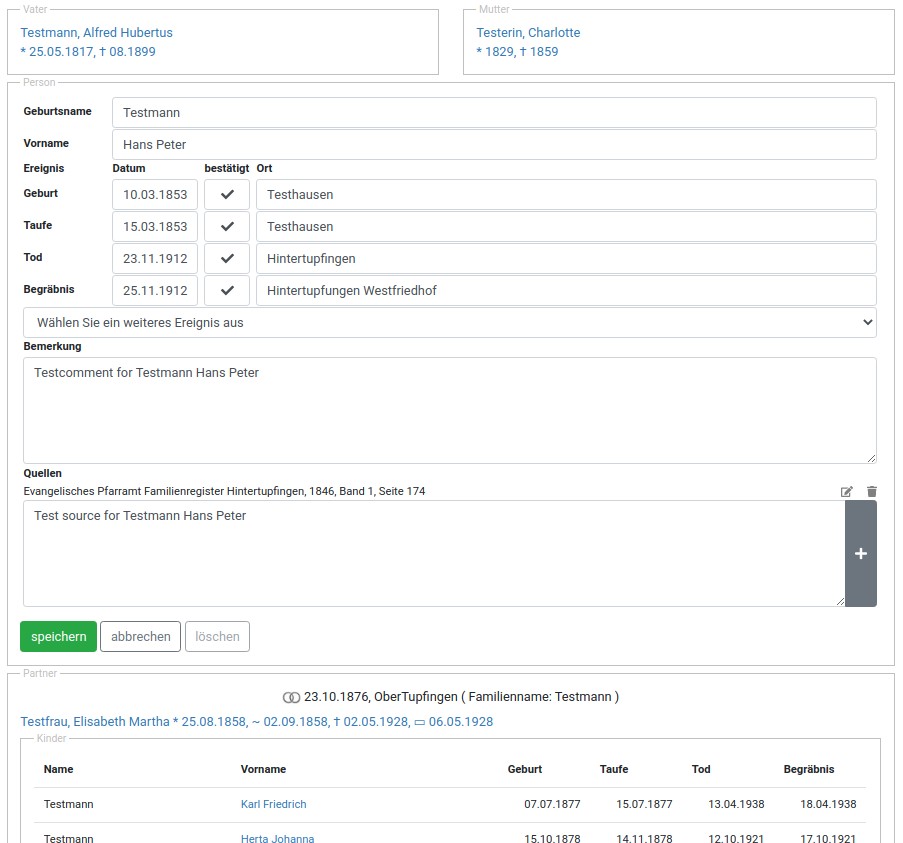Click baptism date 15.07.1877 cell

(644, 804)
